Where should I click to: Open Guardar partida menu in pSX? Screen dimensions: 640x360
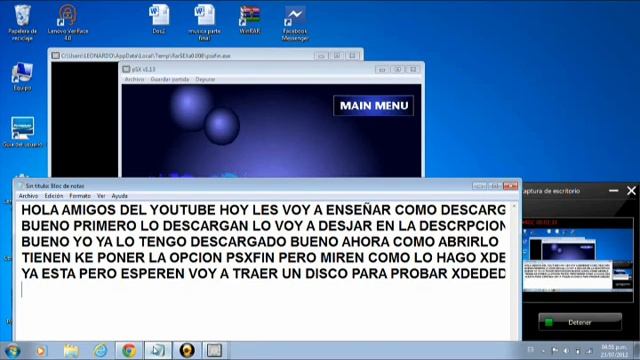(170, 79)
